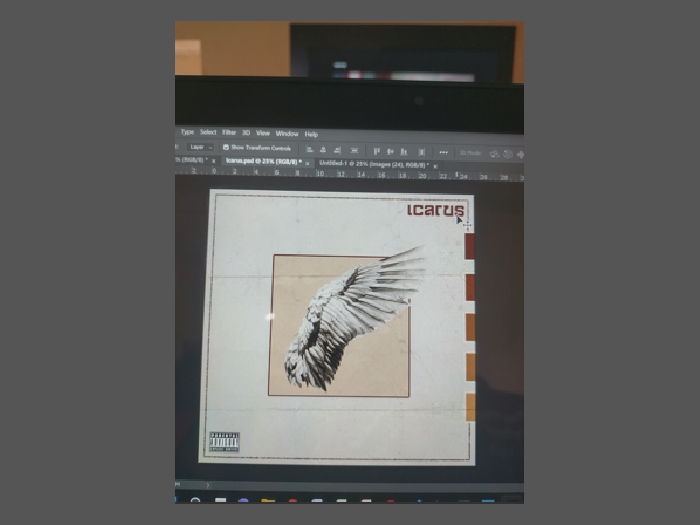700x525 pixels.
Task: Click the white wing image on the canvas
Action: (x=353, y=317)
